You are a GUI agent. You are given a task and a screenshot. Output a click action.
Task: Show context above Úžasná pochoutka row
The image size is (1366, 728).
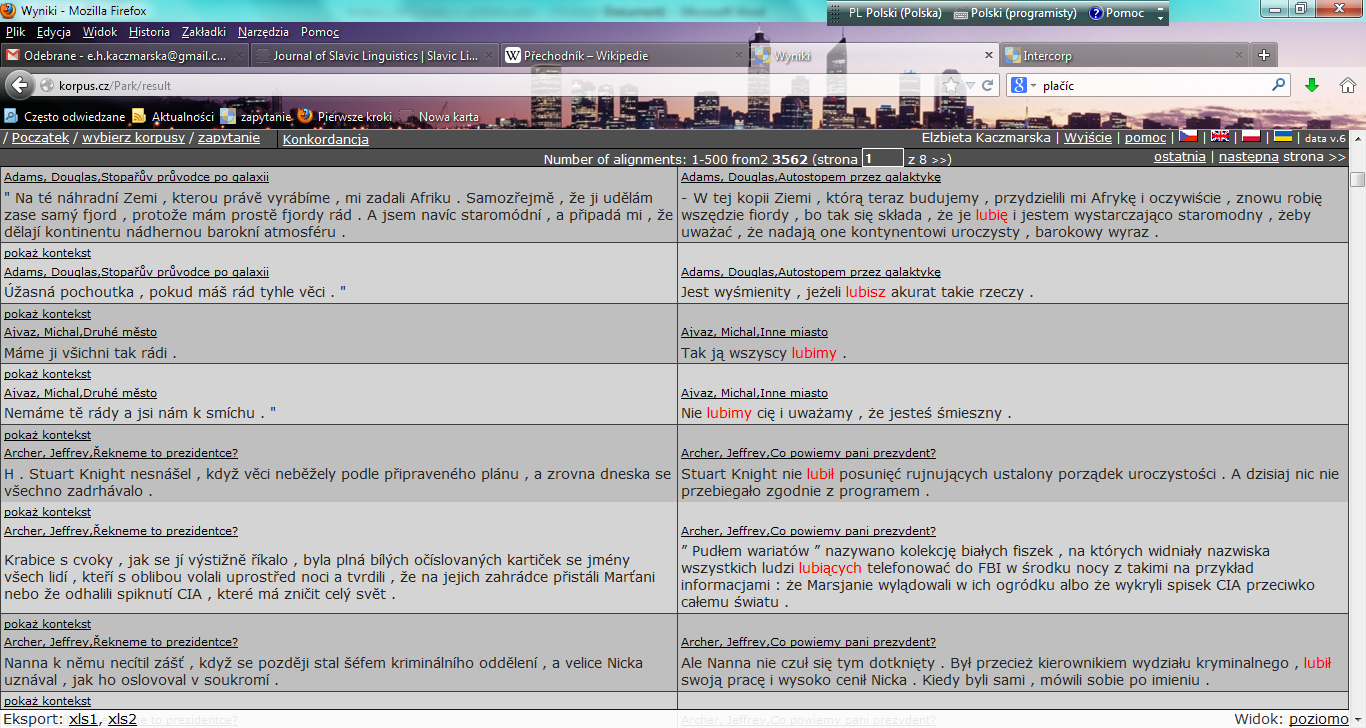pos(47,253)
